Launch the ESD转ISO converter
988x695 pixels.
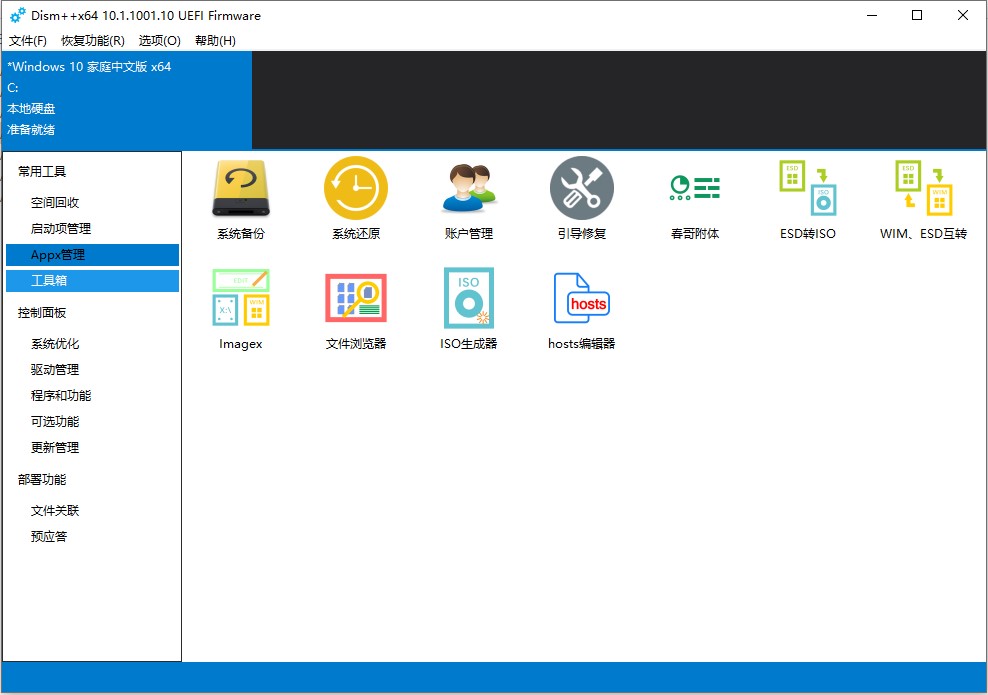pyautogui.click(x=808, y=197)
